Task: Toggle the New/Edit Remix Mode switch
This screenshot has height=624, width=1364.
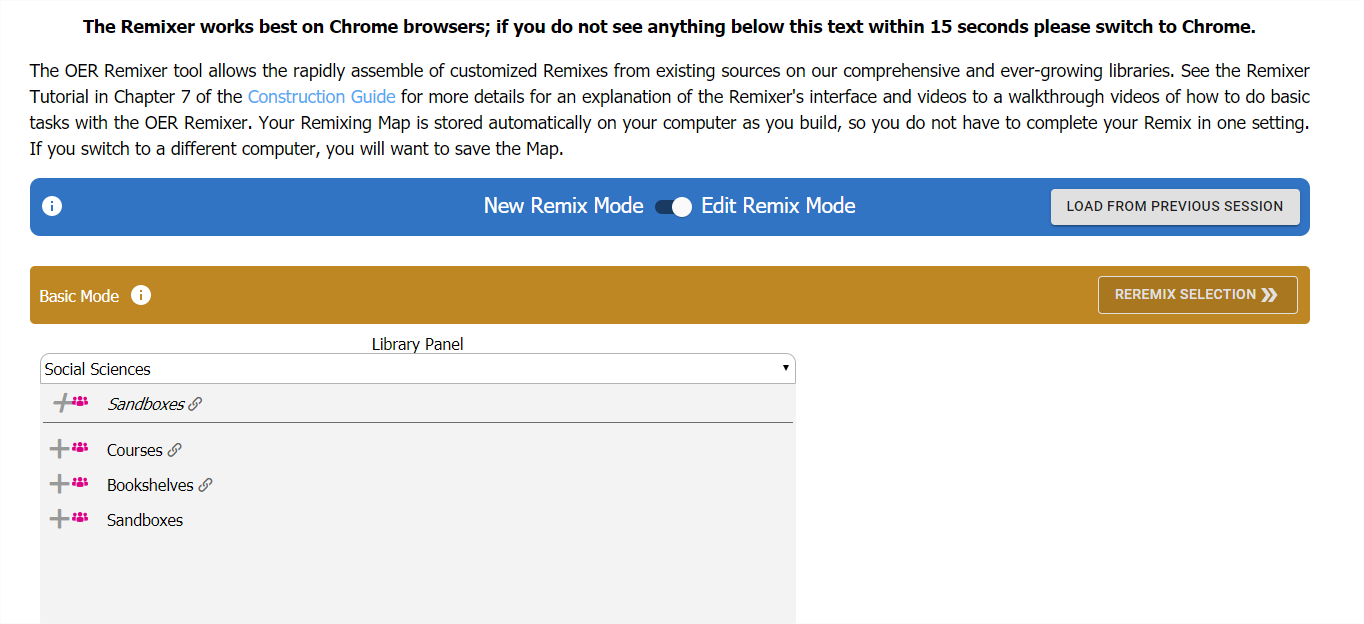Action: [673, 207]
